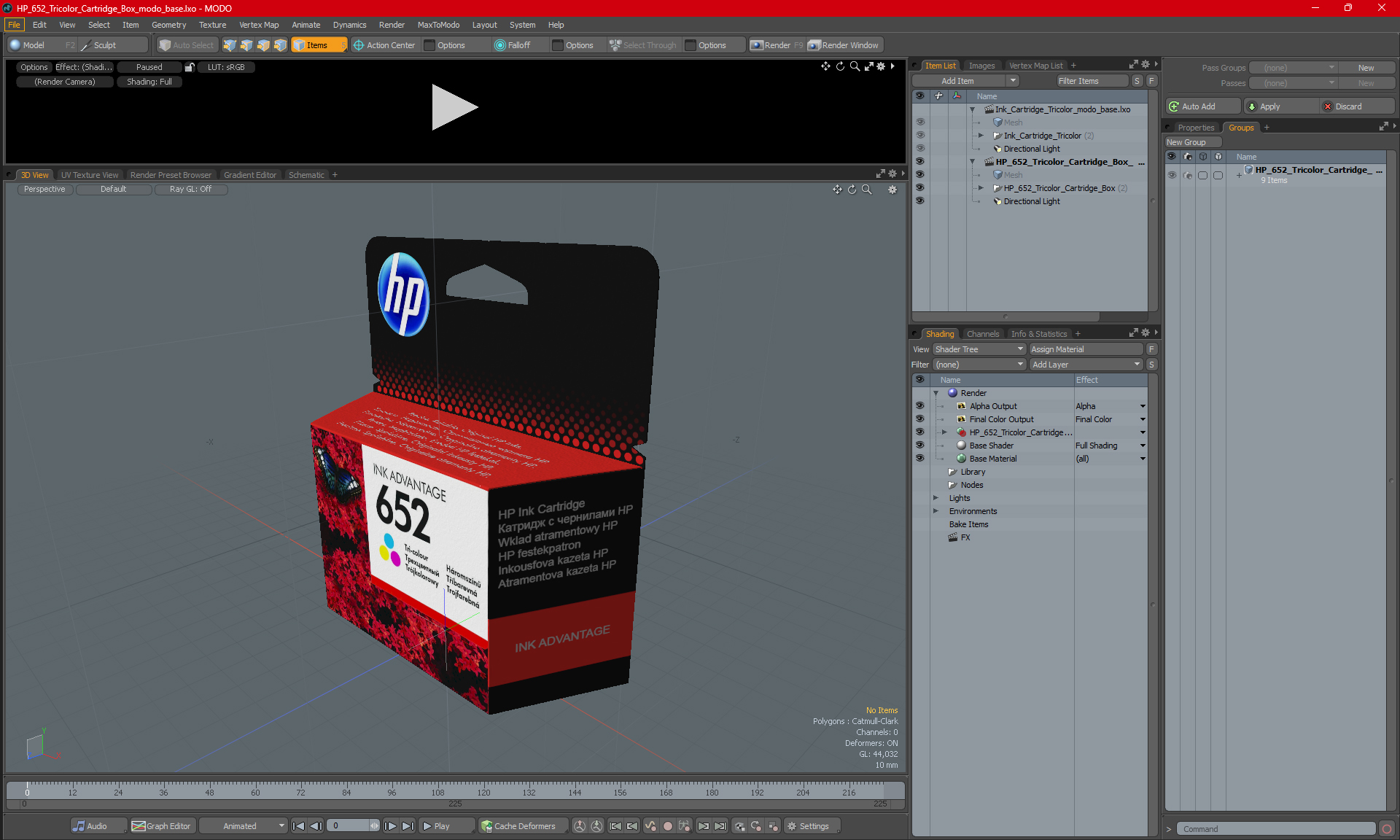The width and height of the screenshot is (1400, 840).
Task: Open the Render Window
Action: tap(844, 45)
